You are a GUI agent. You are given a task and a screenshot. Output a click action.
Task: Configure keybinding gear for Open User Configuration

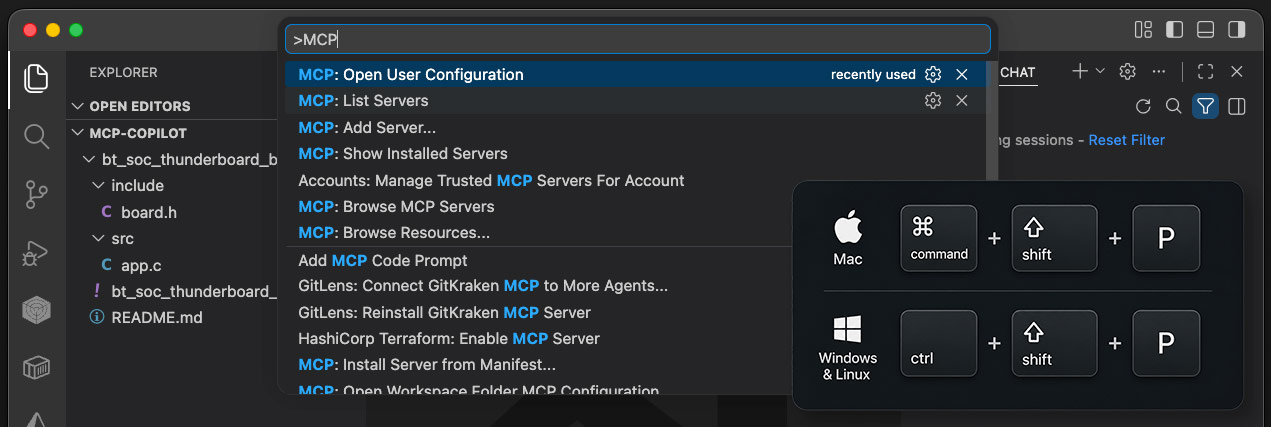tap(933, 75)
